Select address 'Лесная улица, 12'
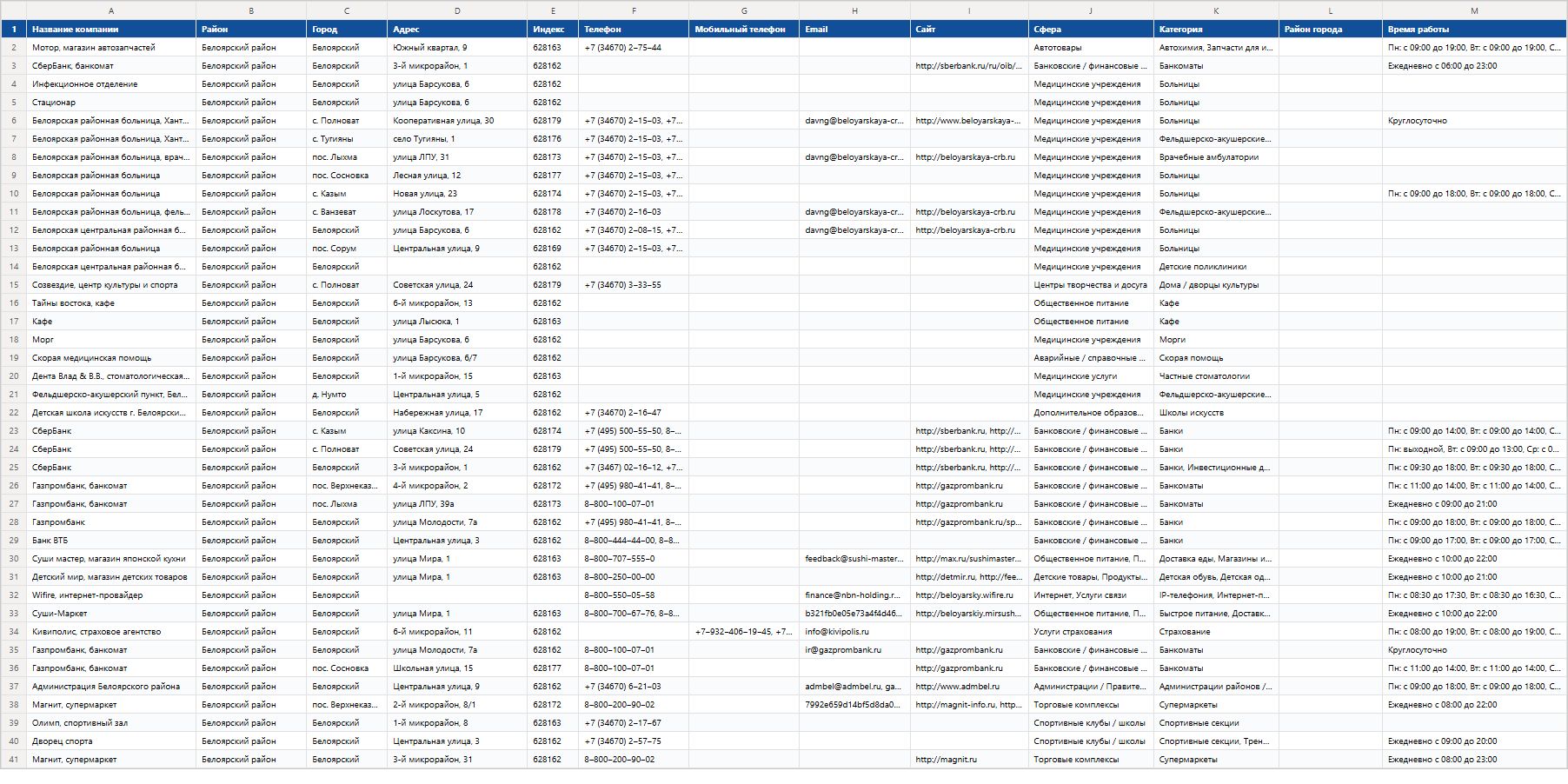The height and width of the screenshot is (784, 1568). [457, 176]
